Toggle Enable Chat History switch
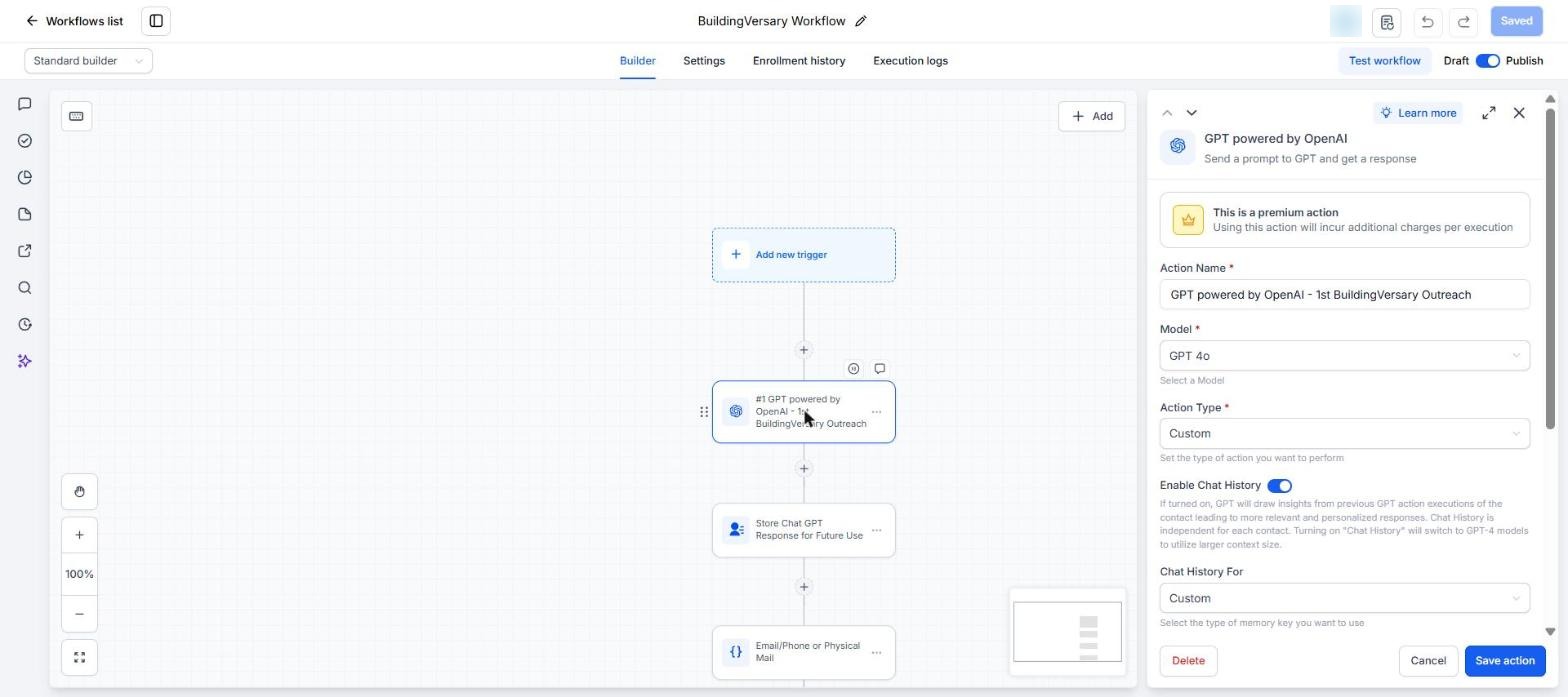 pyautogui.click(x=1279, y=486)
